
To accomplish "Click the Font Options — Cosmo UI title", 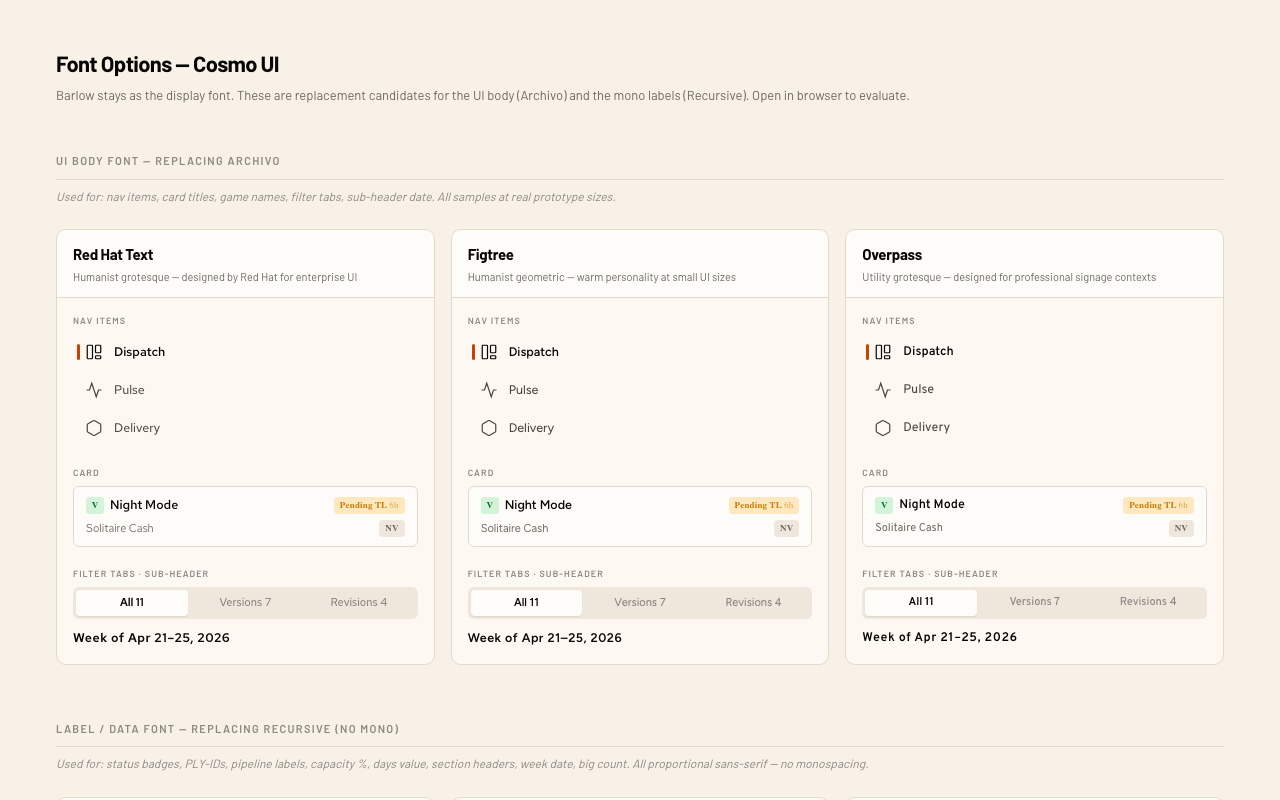I will (168, 65).
